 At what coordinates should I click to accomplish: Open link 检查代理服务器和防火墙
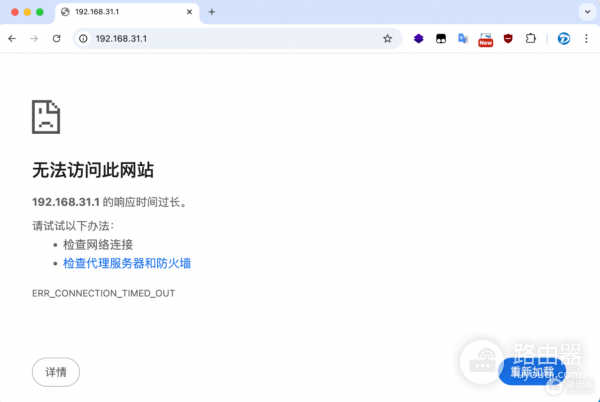click(x=127, y=263)
